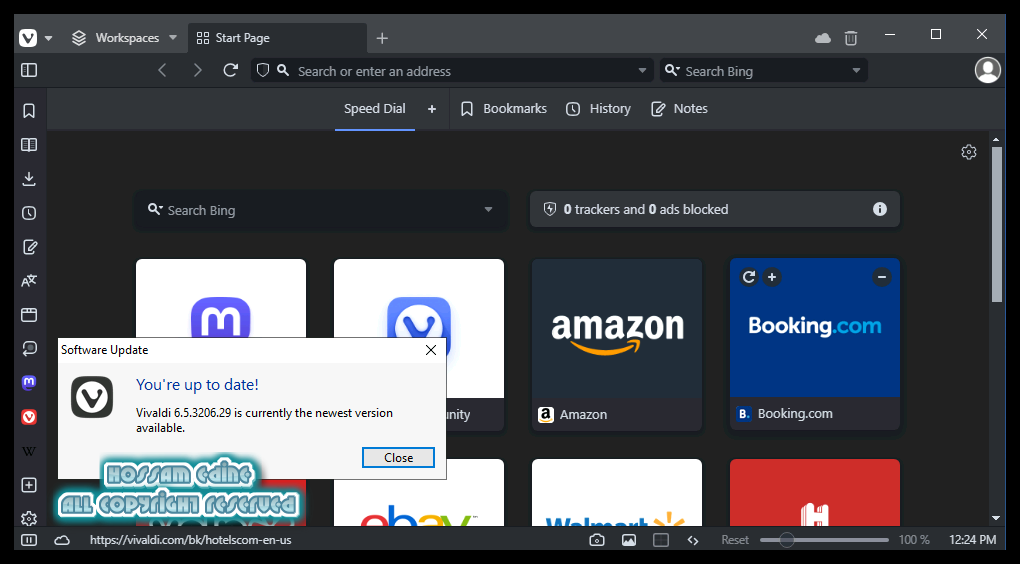Adjust the page zoom slider
Image resolution: width=1020 pixels, height=564 pixels.
click(x=824, y=540)
